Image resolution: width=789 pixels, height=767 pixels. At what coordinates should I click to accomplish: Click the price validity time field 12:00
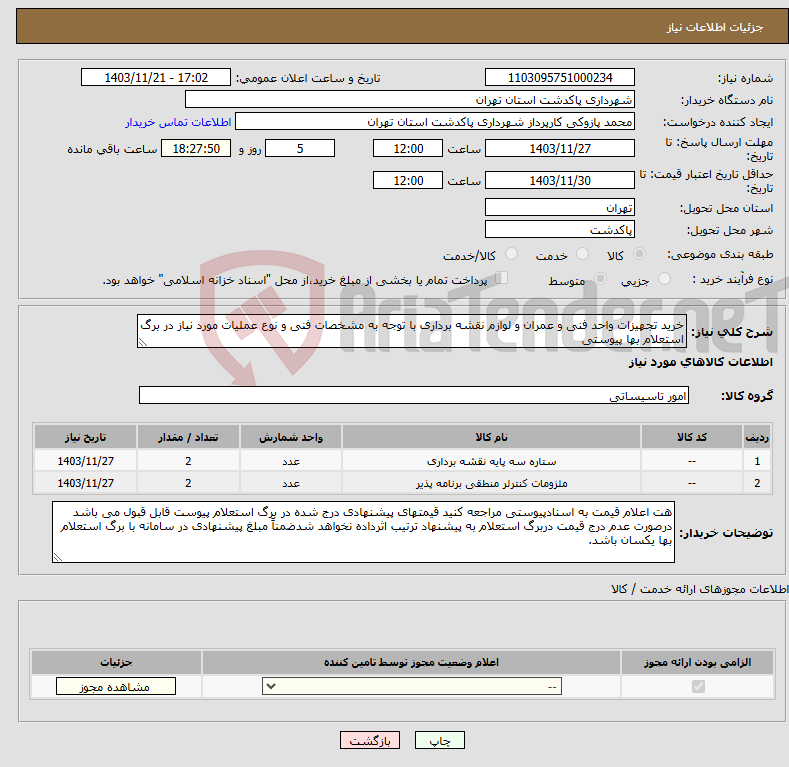point(408,180)
